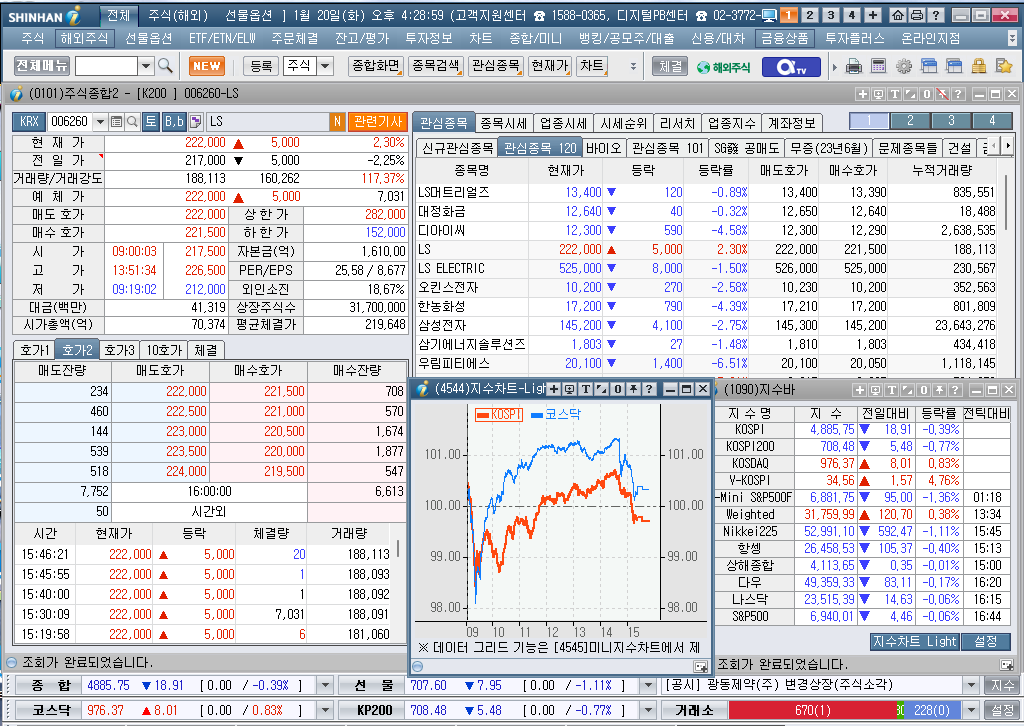
Task: Click the corner icon in 지수차트-Light status bar
Action: point(701,667)
